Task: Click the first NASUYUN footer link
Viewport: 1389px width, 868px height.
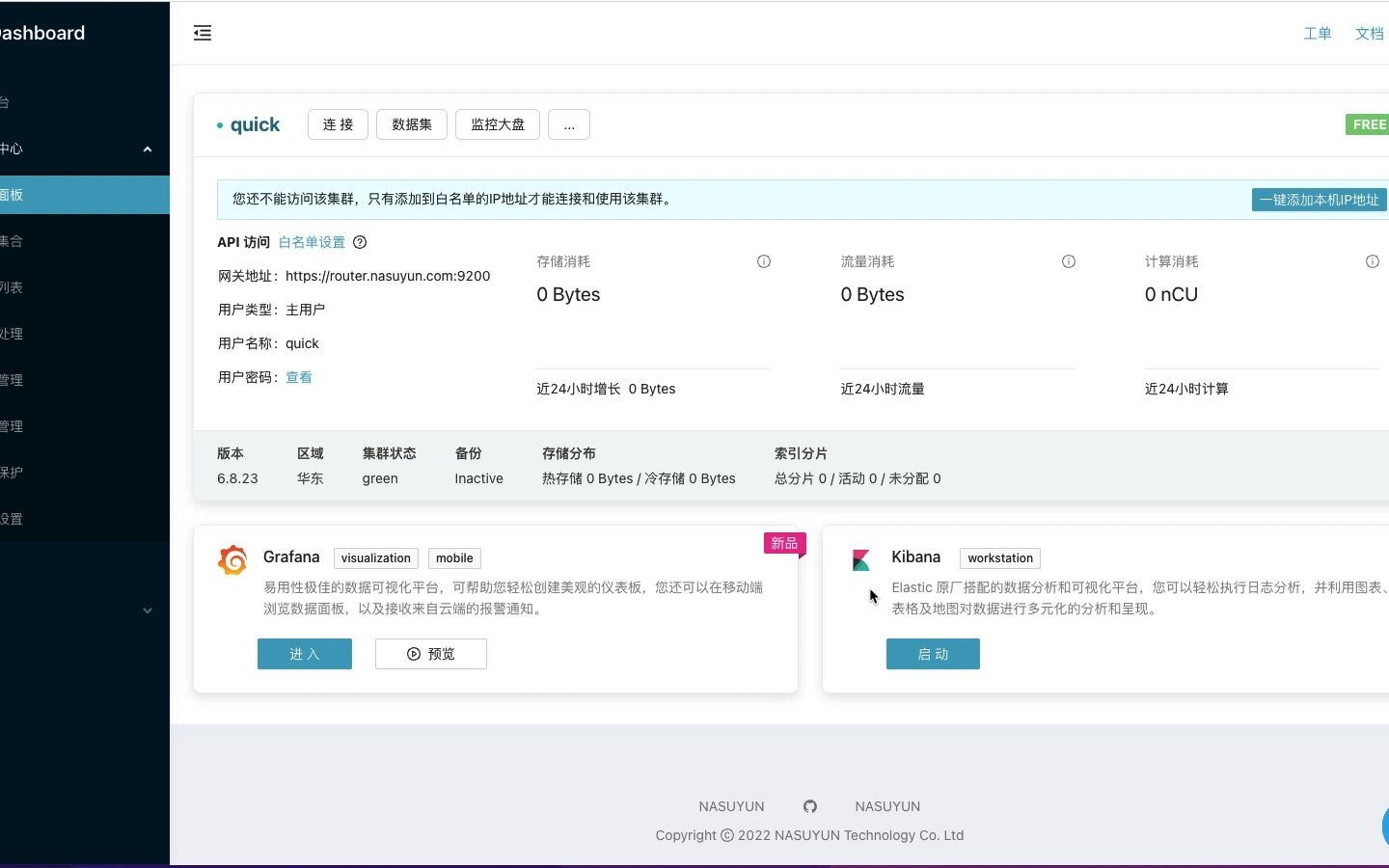Action: [x=731, y=806]
